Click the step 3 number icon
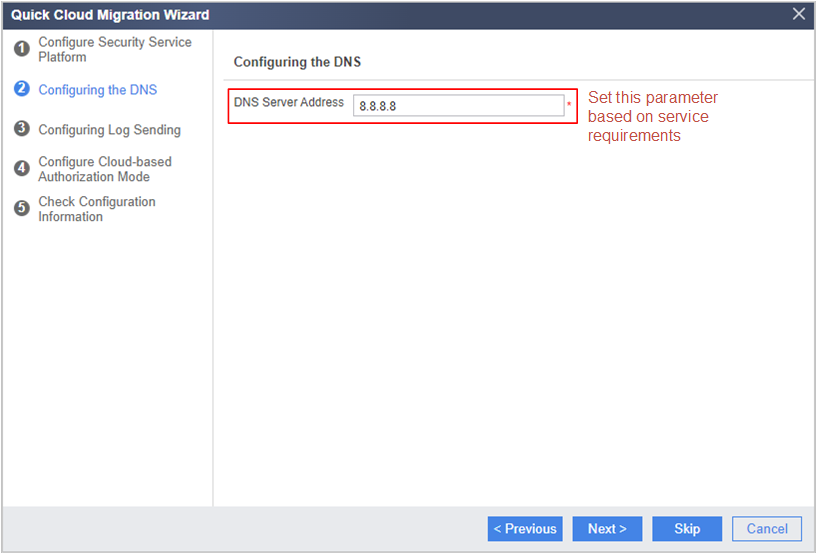 [x=21, y=128]
